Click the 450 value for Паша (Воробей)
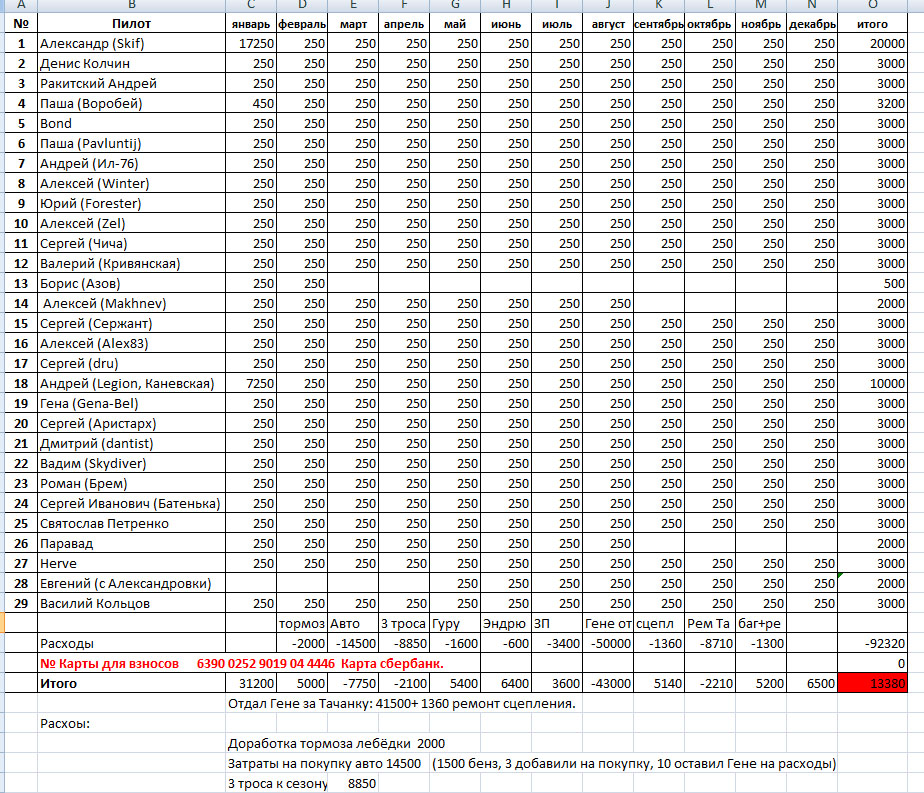924x793 pixels. click(x=251, y=104)
